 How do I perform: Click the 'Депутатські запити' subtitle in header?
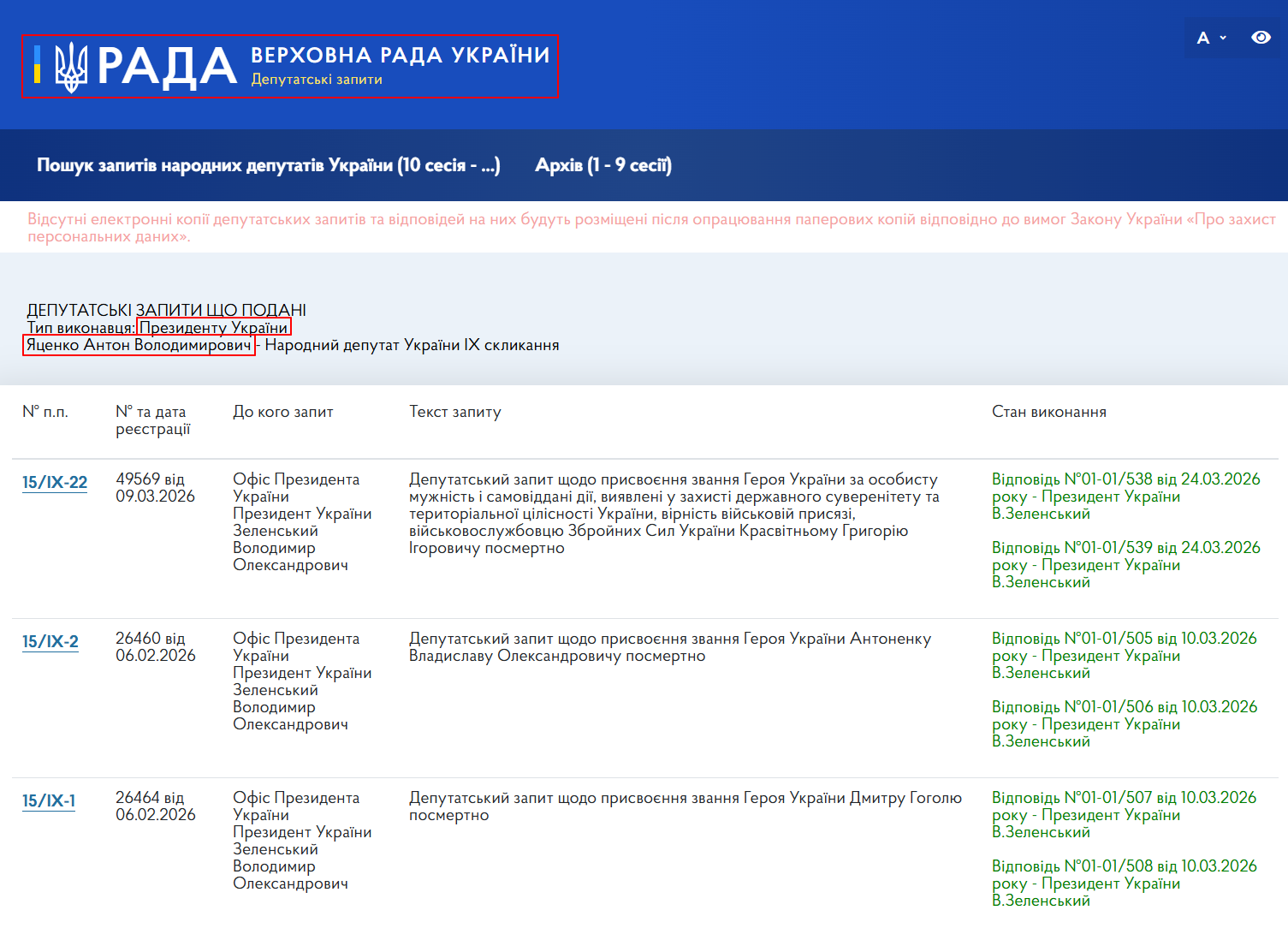(317, 80)
